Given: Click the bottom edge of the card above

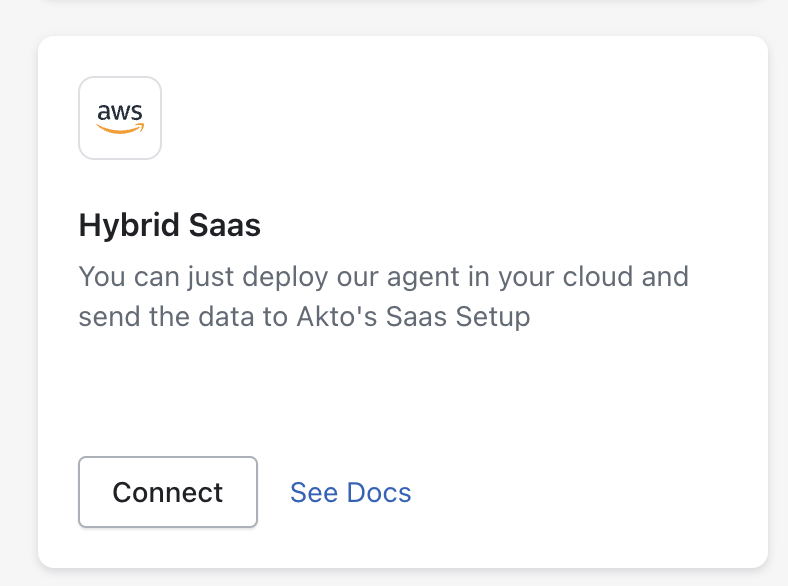Looking at the screenshot, I should coord(400,1).
